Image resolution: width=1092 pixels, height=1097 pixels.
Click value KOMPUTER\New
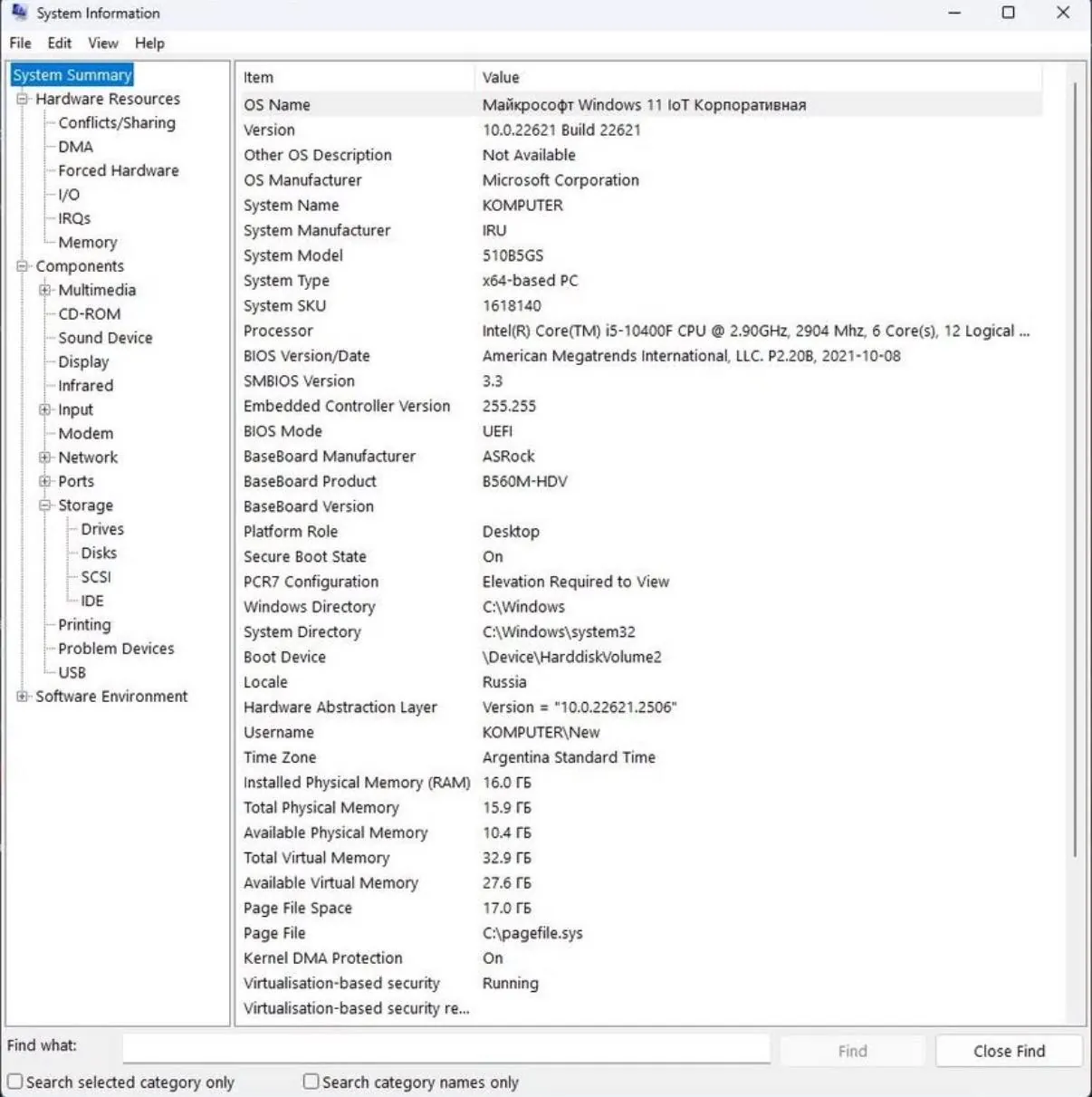coord(541,733)
